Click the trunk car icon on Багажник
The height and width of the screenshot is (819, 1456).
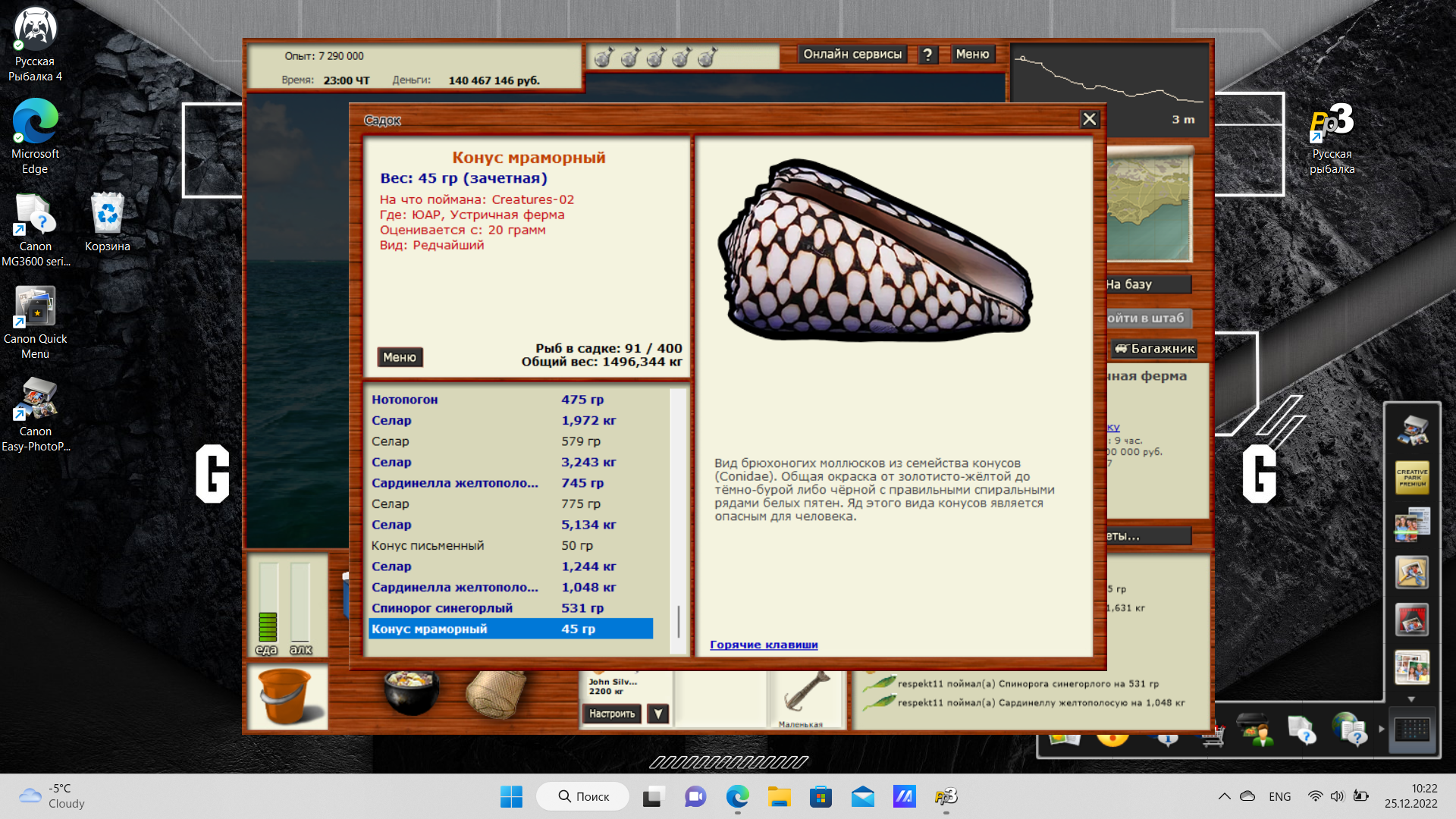(1122, 348)
